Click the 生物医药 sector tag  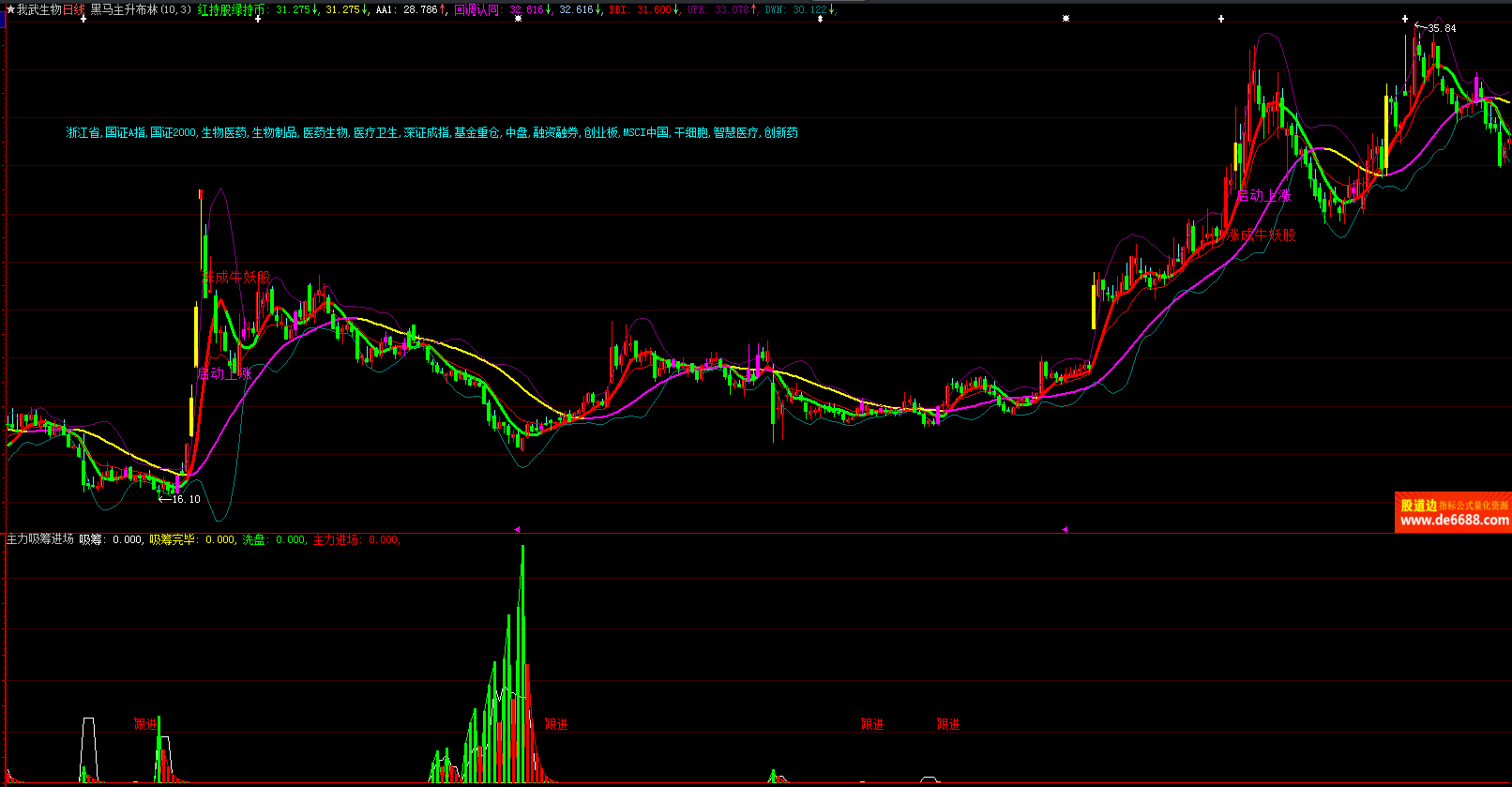(x=224, y=133)
